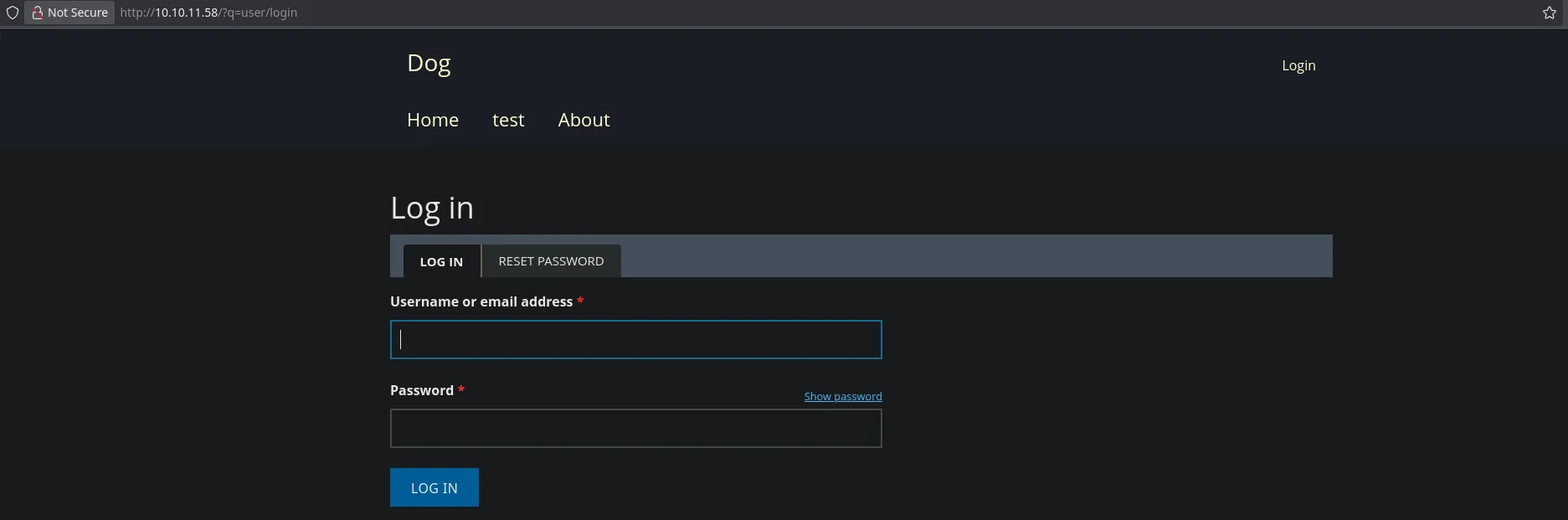Image resolution: width=1568 pixels, height=520 pixels.
Task: Click inside the Password input field
Action: coord(635,429)
